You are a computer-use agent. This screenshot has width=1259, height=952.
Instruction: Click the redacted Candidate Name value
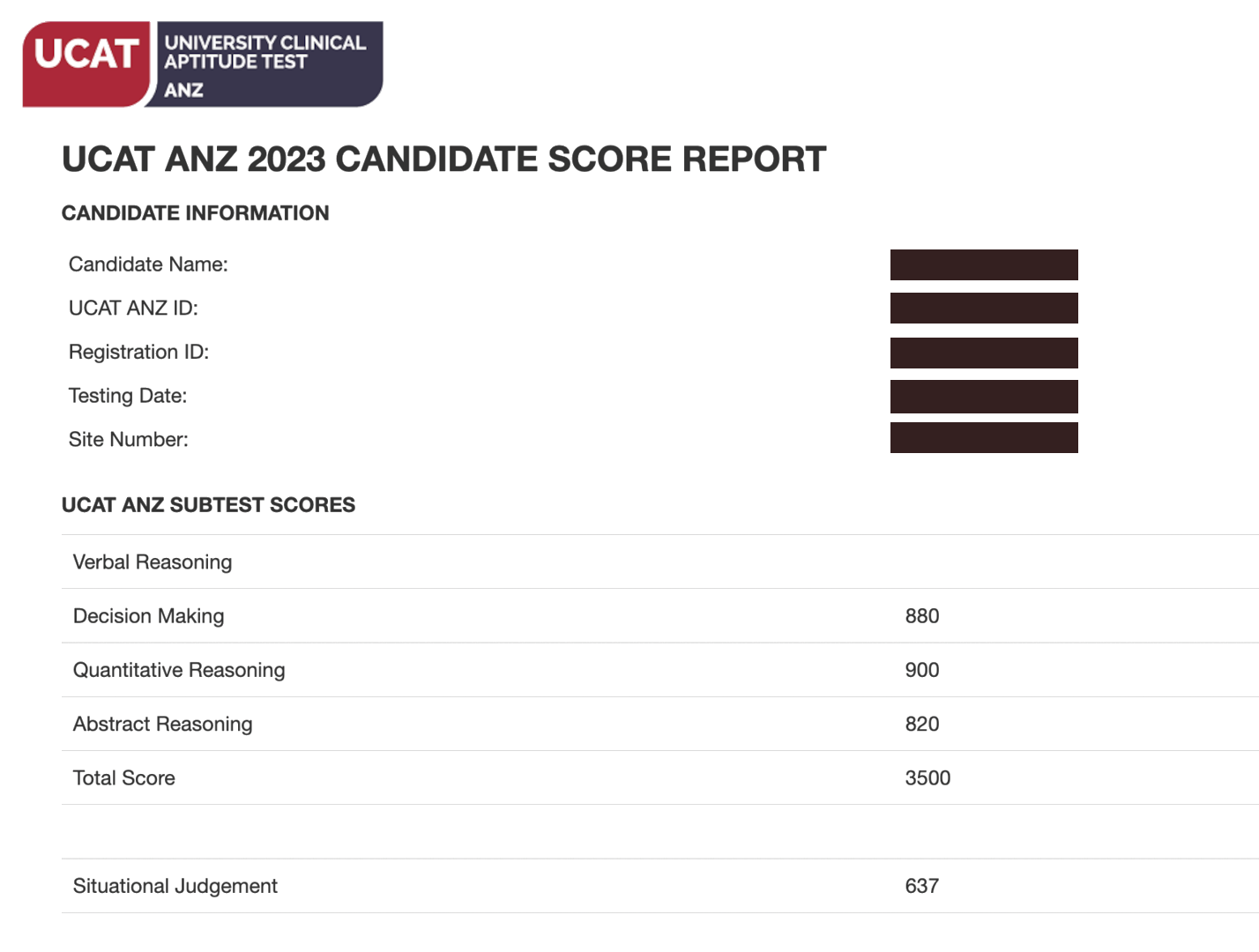coord(984,264)
